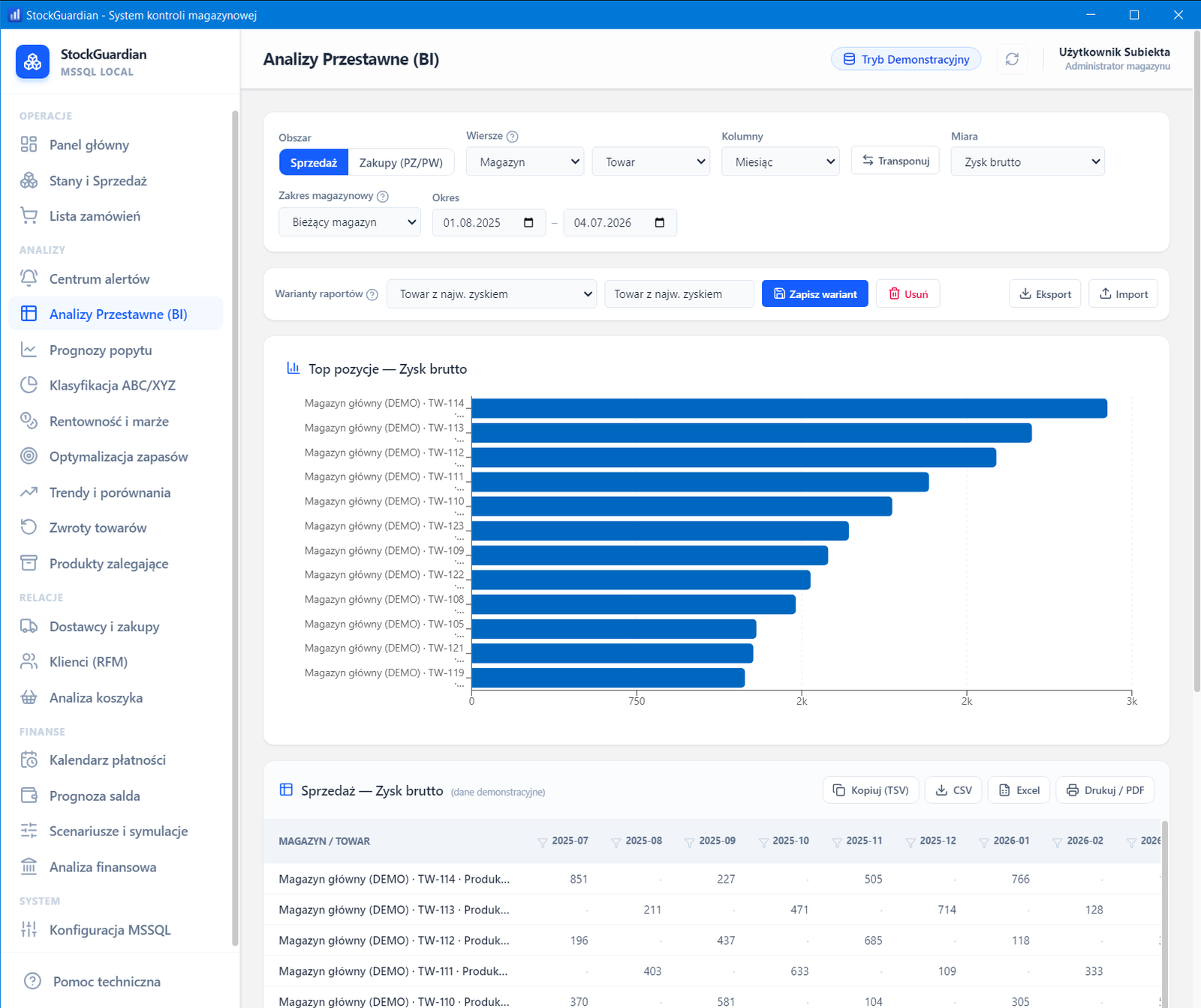Open Zwroty towarów
This screenshot has width=1201, height=1008.
coord(116,528)
